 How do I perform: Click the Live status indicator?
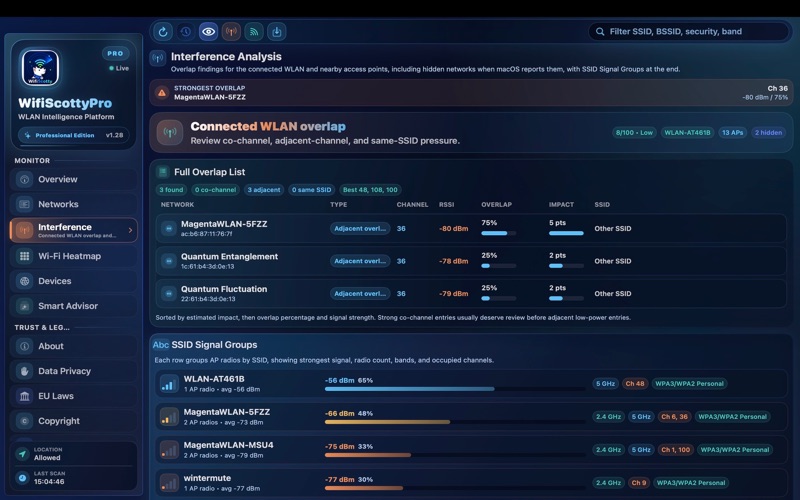(119, 68)
